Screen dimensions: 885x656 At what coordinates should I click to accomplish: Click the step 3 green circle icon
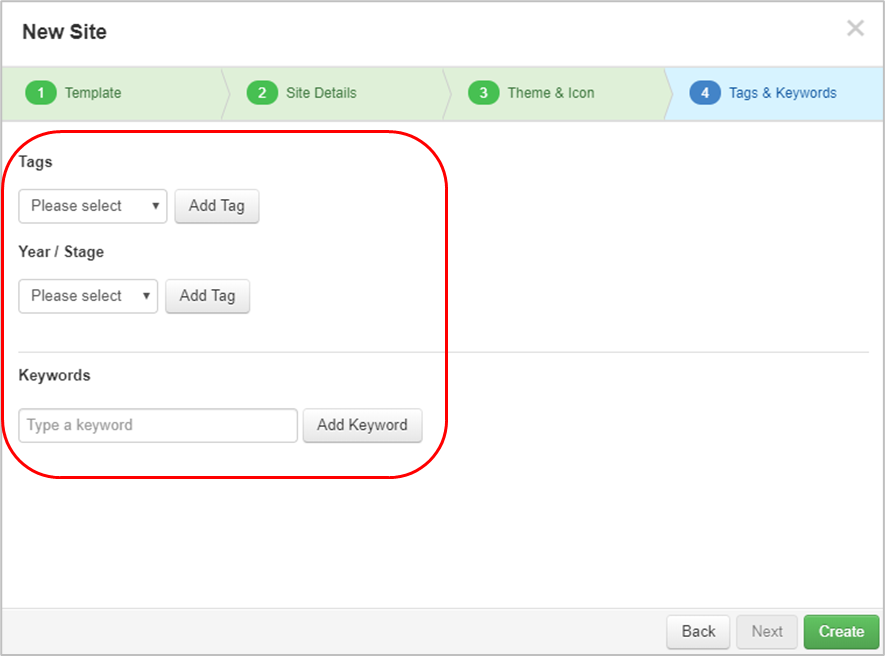tap(484, 93)
